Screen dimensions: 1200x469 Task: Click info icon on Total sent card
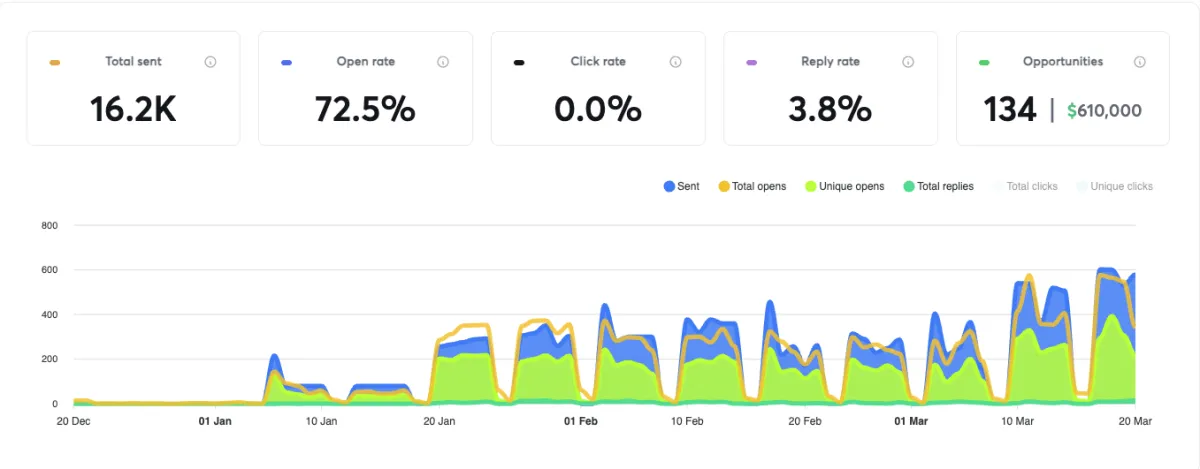point(210,62)
